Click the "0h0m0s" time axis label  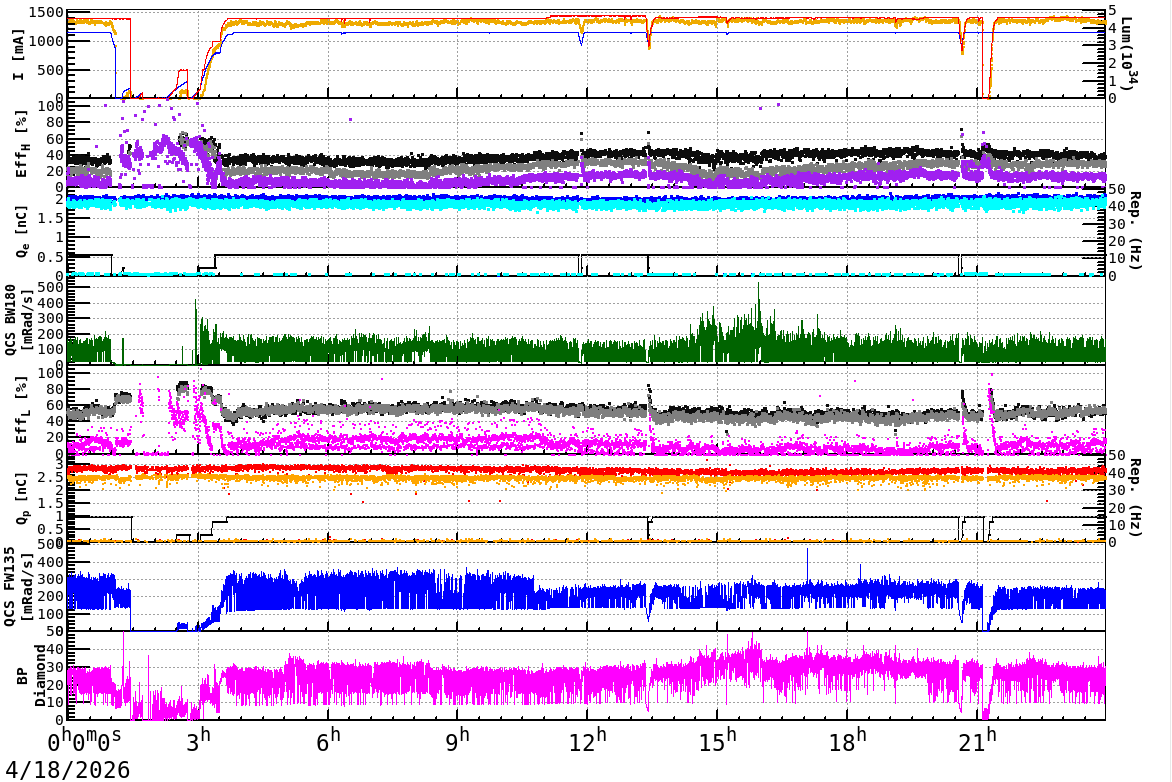tap(84, 742)
